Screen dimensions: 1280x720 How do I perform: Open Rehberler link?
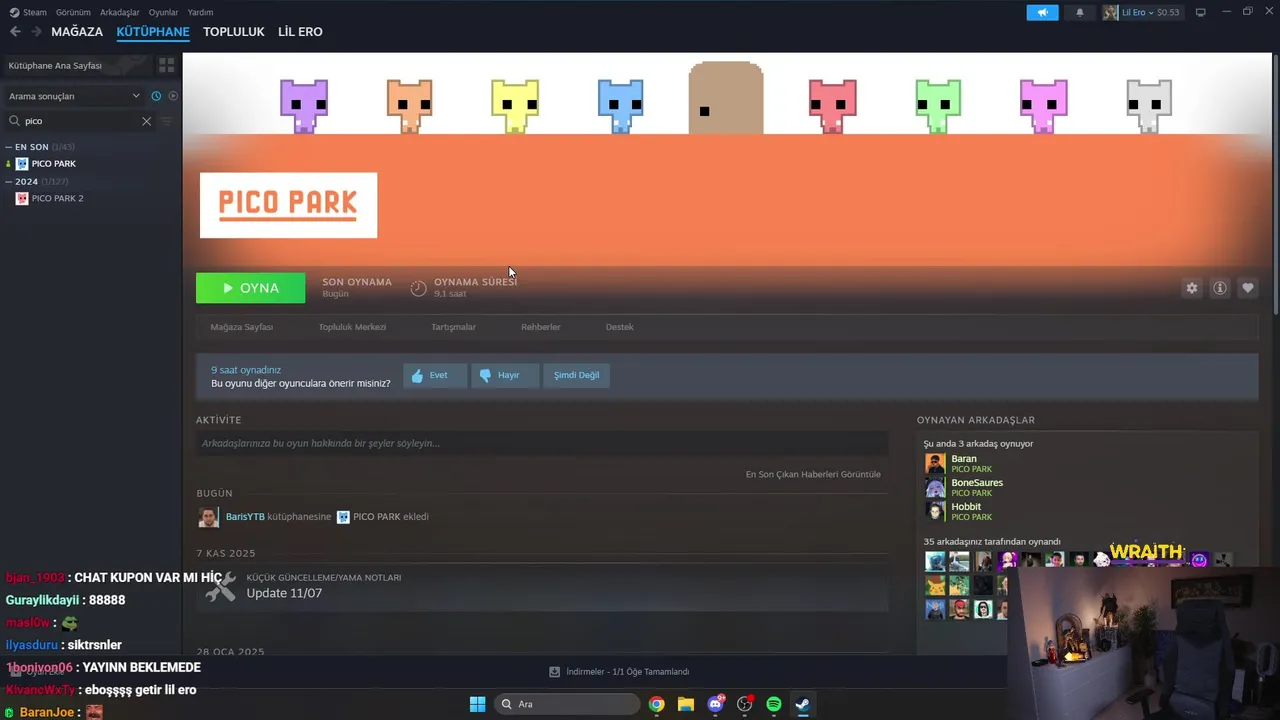coord(540,327)
